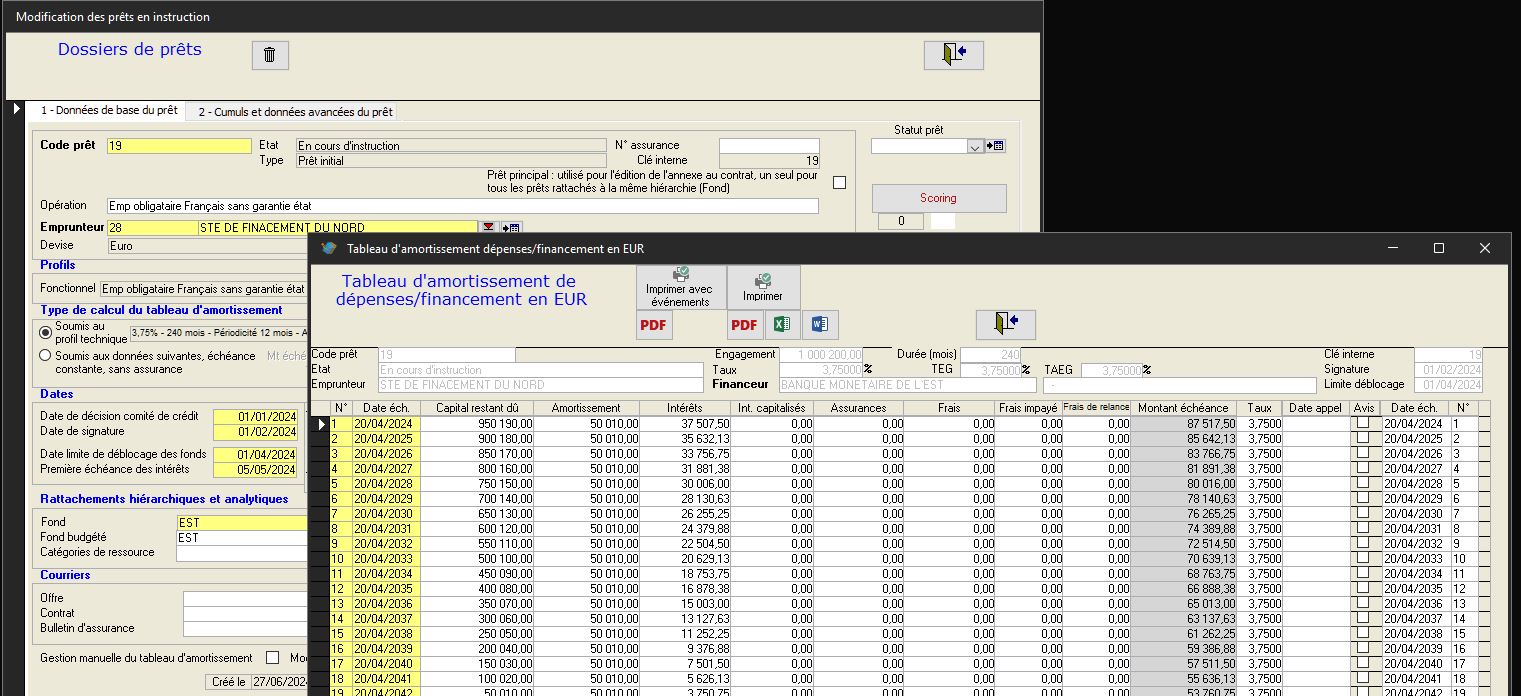
Task: Click the Date appel column header
Action: coord(1315,408)
